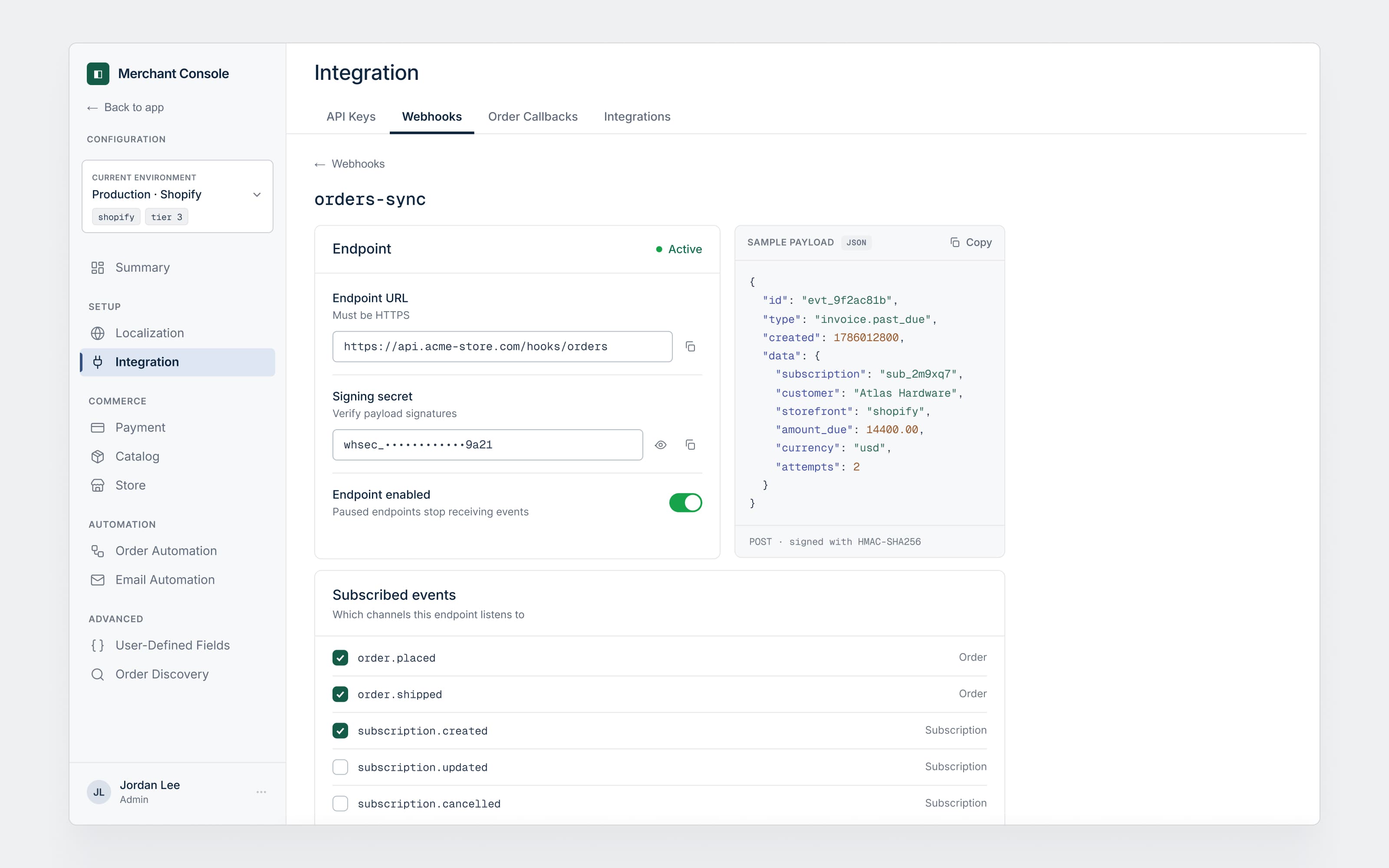The width and height of the screenshot is (1389, 868).
Task: Click the Order Discovery magnifier icon
Action: coord(98,674)
